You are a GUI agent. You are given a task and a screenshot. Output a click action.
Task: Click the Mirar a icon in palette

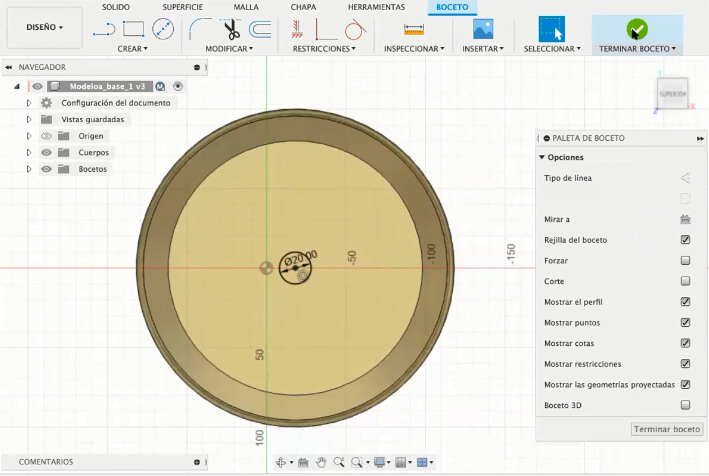point(685,219)
